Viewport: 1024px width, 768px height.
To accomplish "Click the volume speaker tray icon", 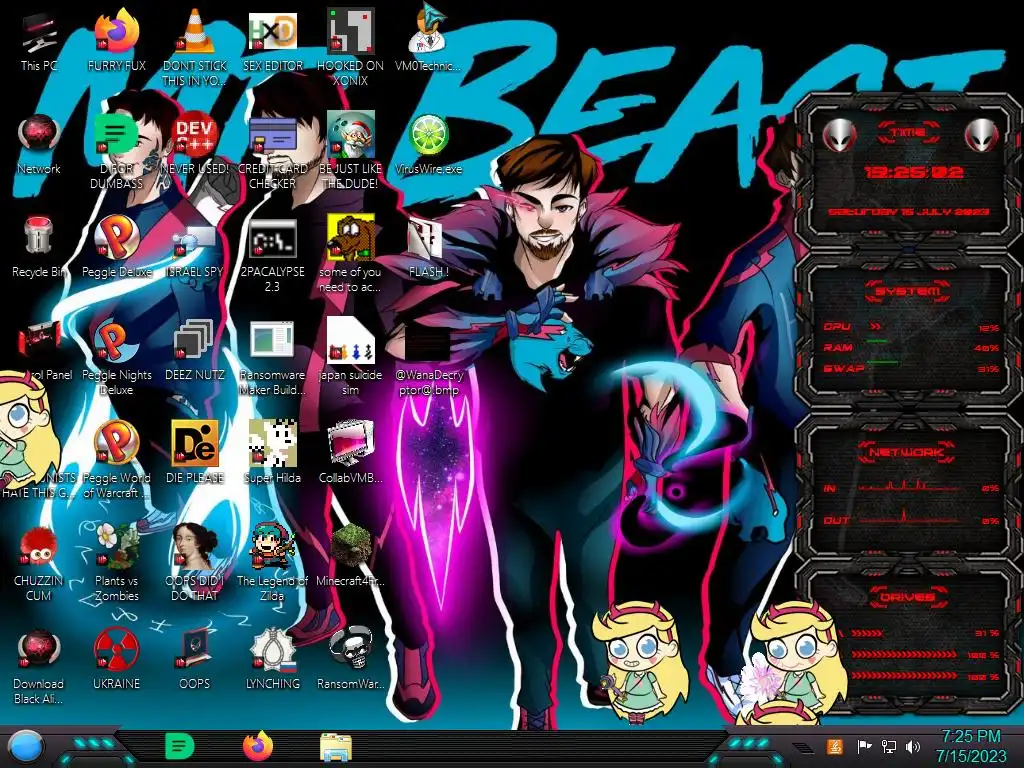I will [913, 746].
